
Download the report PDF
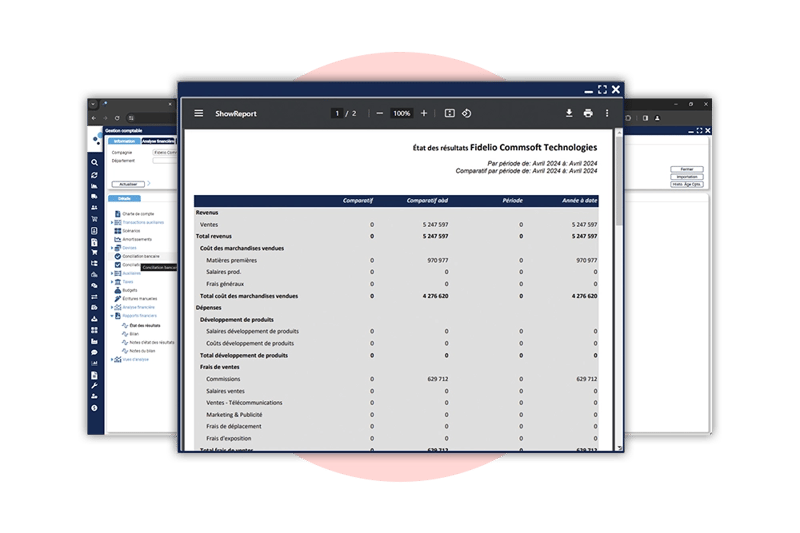[x=569, y=113]
